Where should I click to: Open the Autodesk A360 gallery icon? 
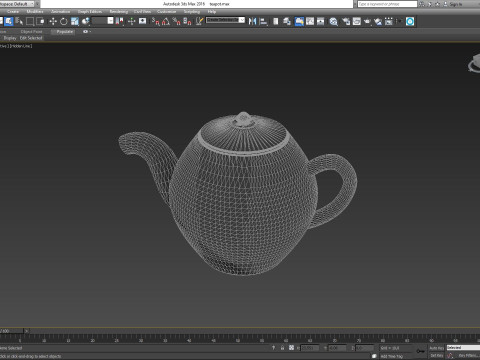[x=389, y=21]
